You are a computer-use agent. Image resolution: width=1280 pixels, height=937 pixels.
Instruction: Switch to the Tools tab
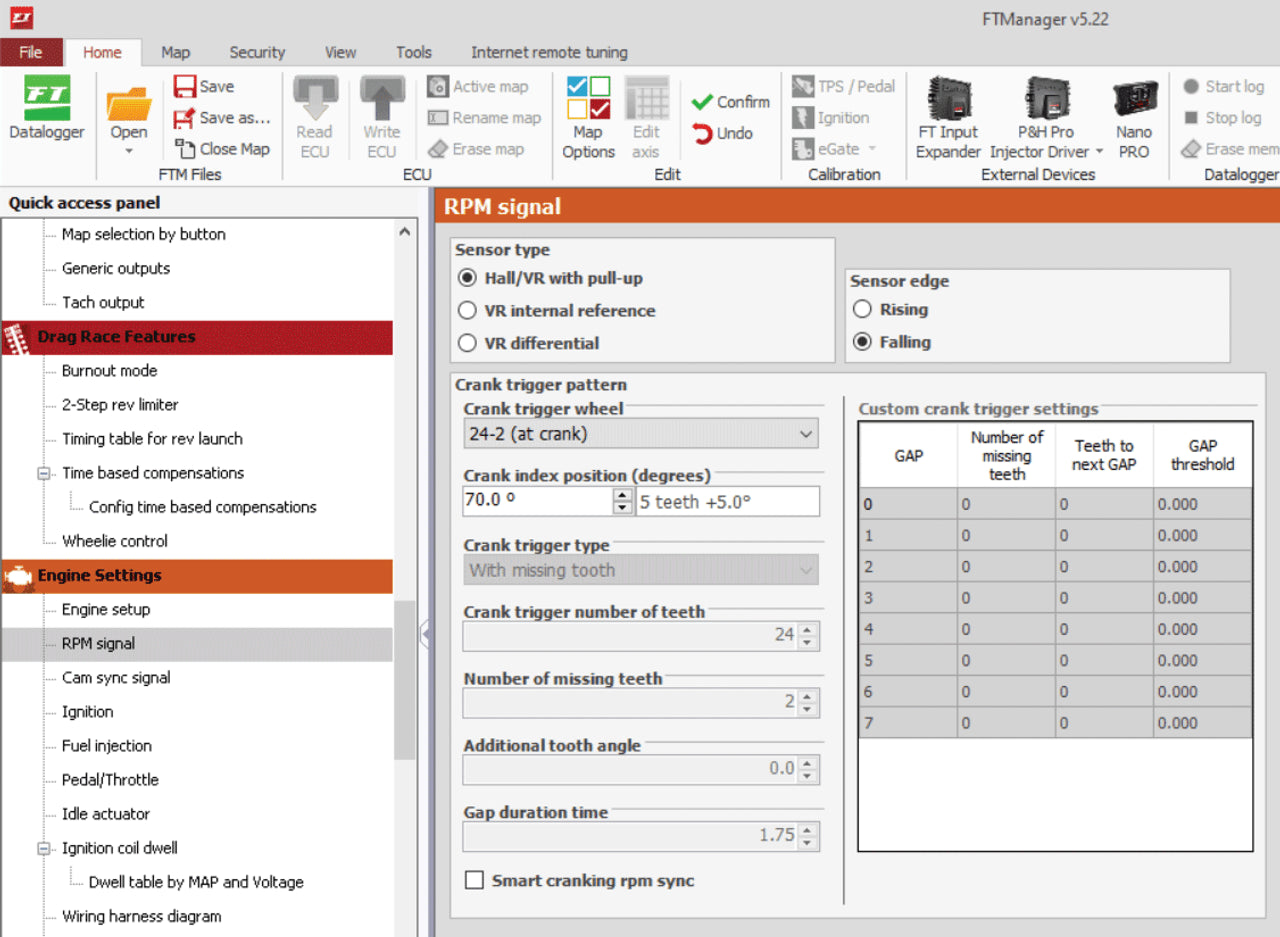(413, 52)
